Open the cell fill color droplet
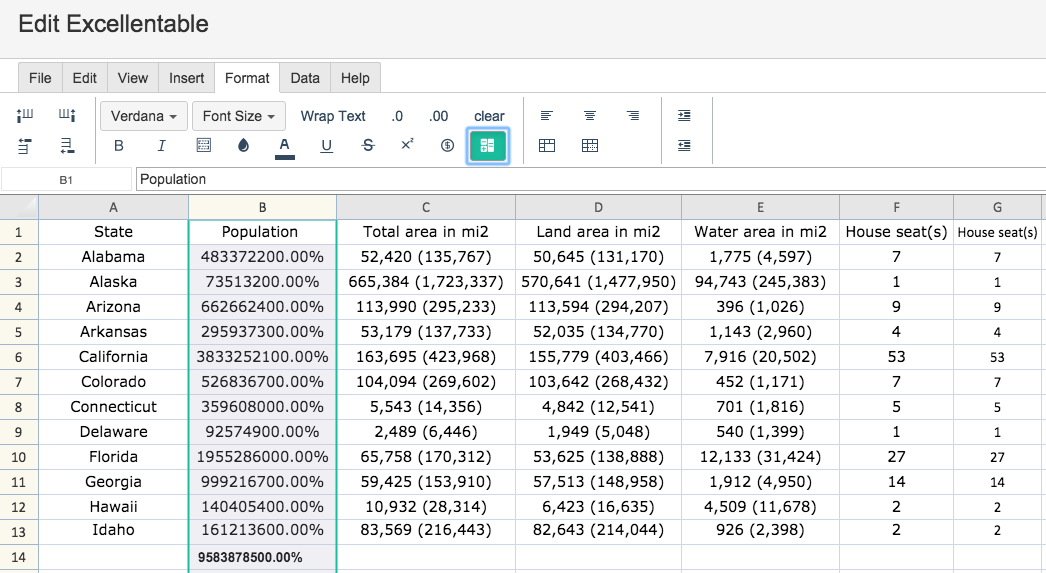Viewport: 1046px width, 573px height. [x=243, y=145]
